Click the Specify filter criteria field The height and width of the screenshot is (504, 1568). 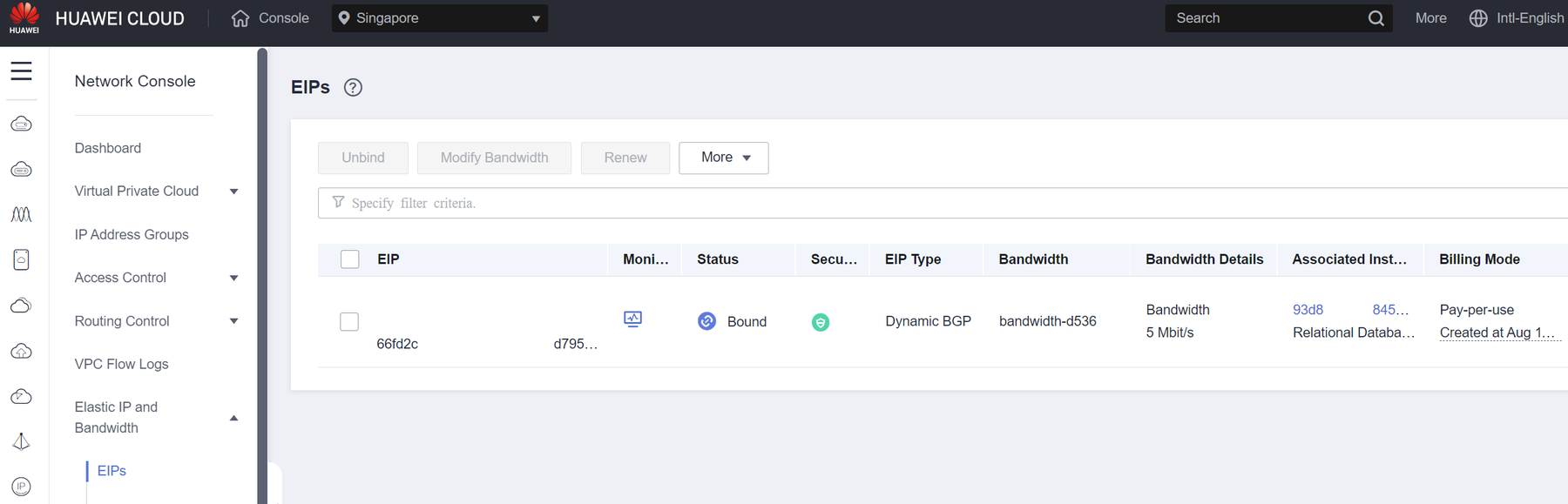943,203
